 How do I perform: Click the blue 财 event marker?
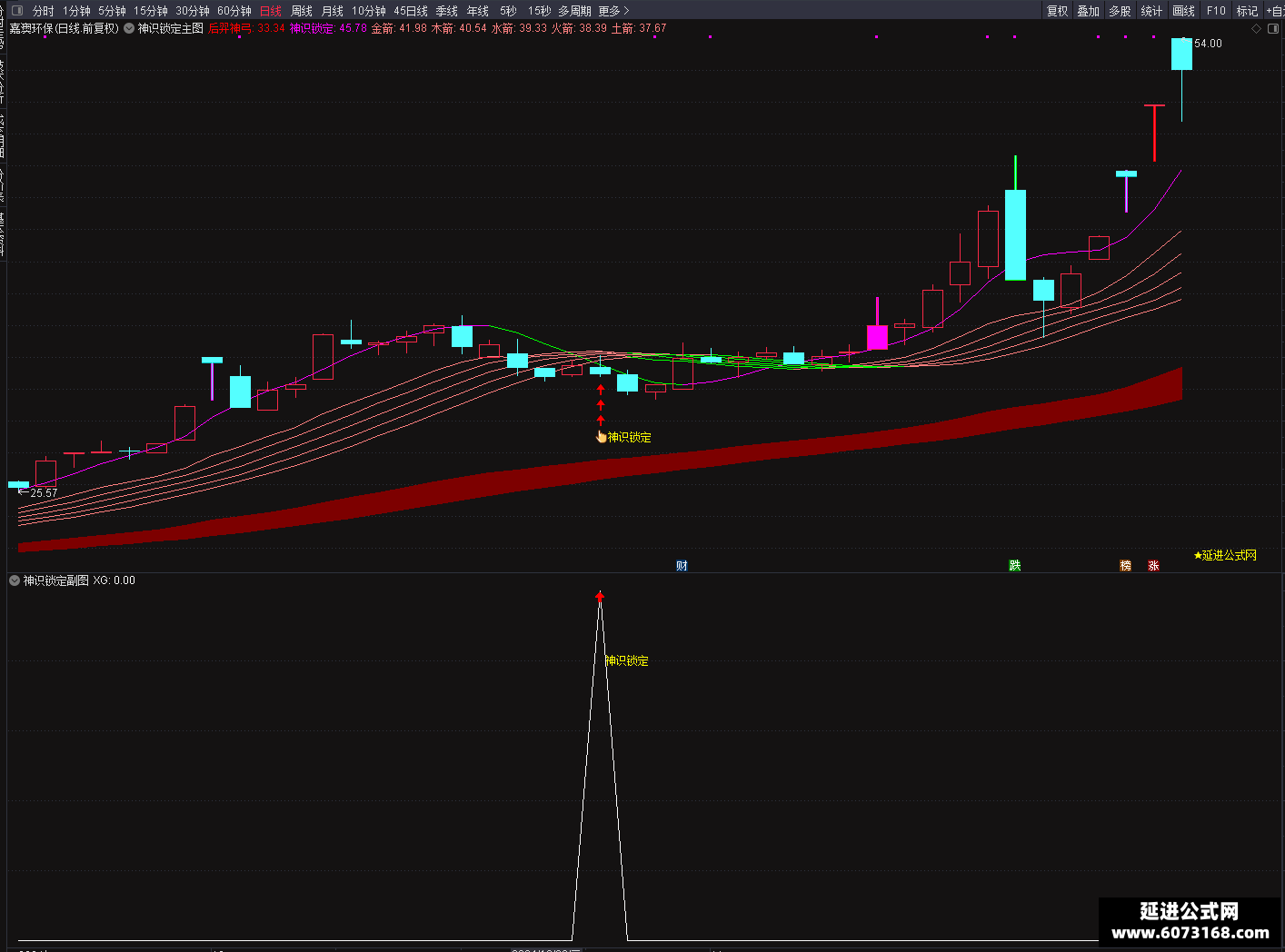click(x=682, y=565)
